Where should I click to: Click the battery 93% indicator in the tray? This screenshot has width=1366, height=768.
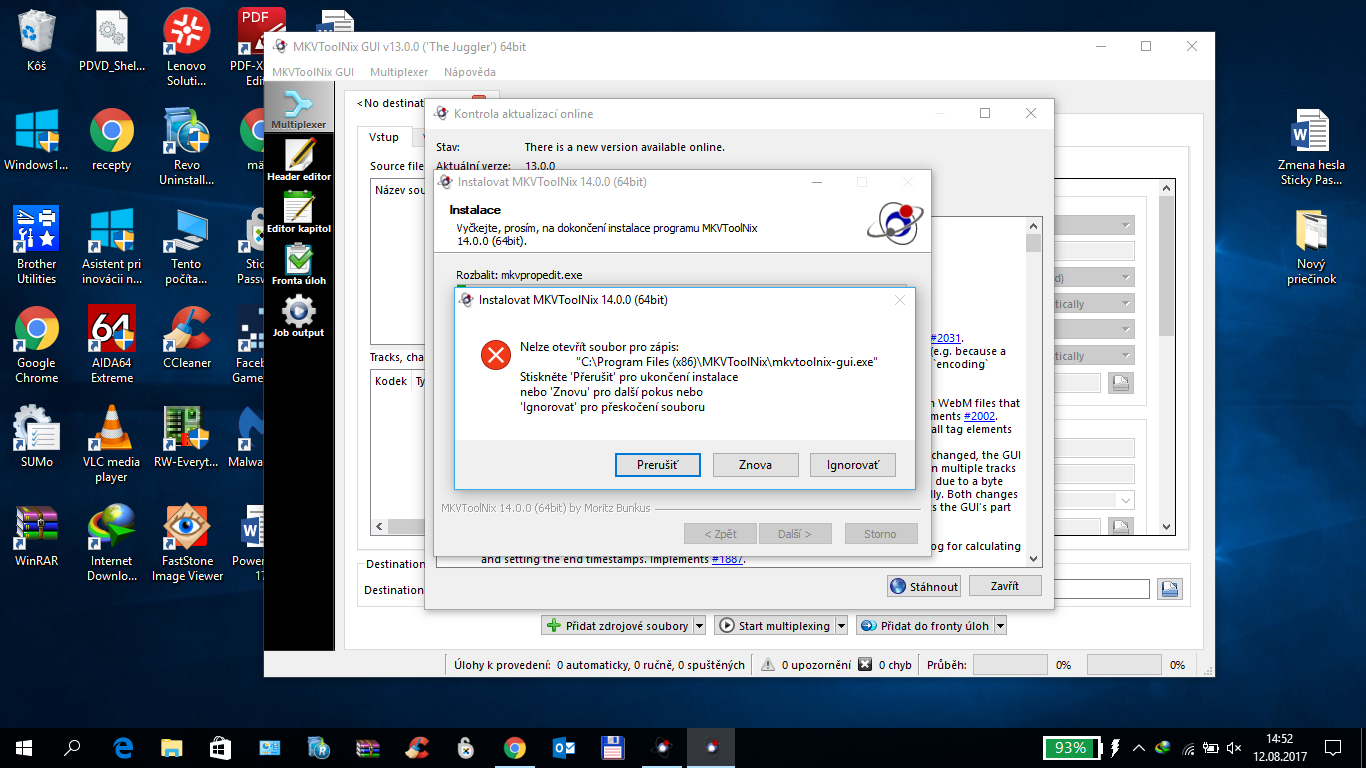pyautogui.click(x=1070, y=747)
